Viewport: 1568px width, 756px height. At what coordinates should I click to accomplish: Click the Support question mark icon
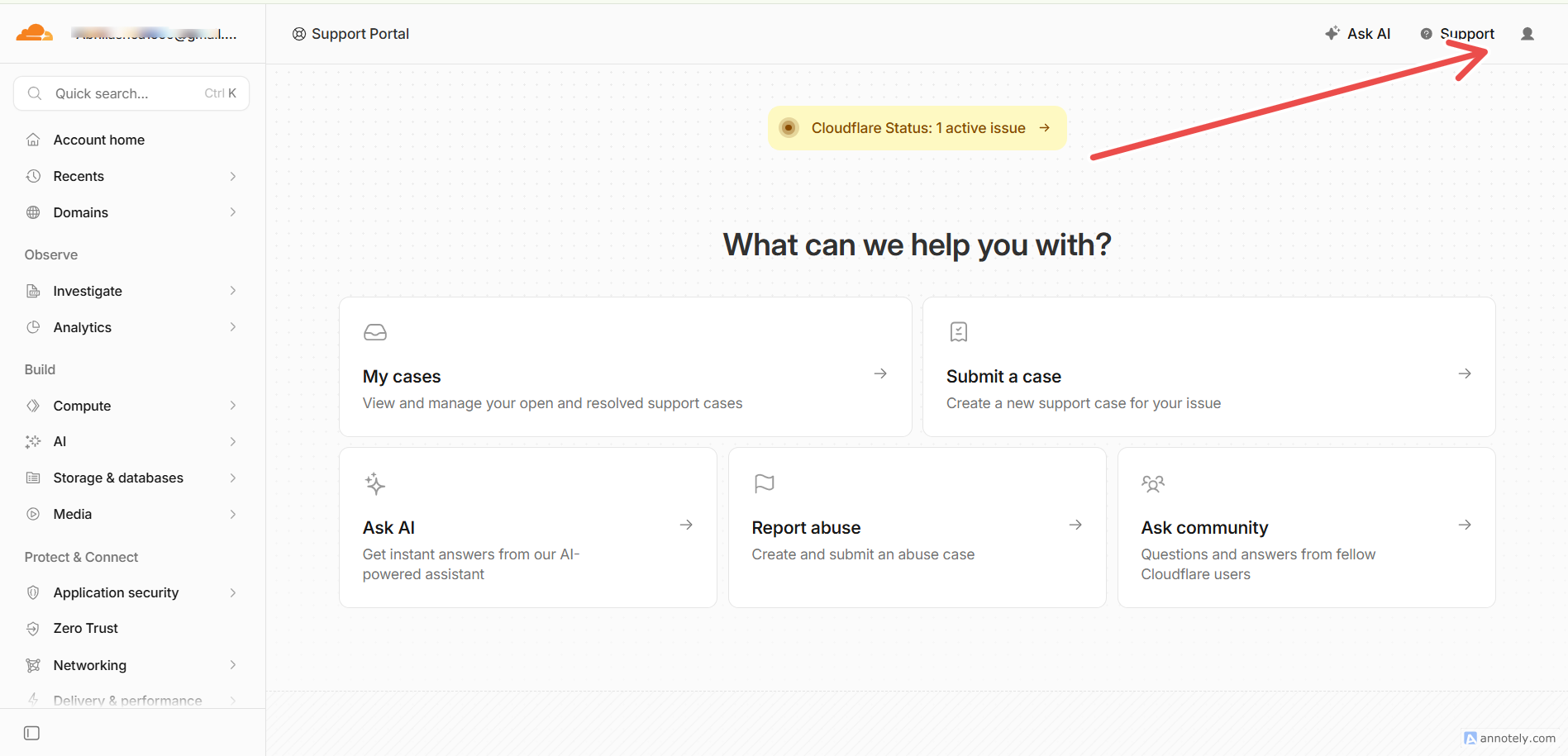pos(1426,34)
